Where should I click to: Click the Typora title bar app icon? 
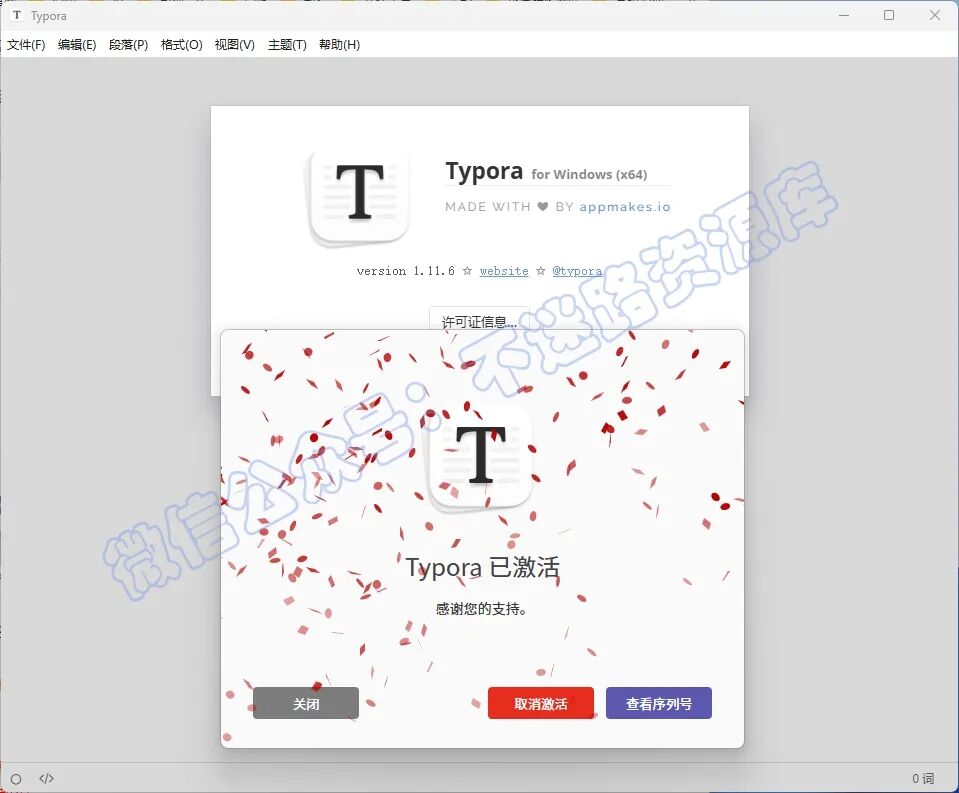(x=17, y=15)
